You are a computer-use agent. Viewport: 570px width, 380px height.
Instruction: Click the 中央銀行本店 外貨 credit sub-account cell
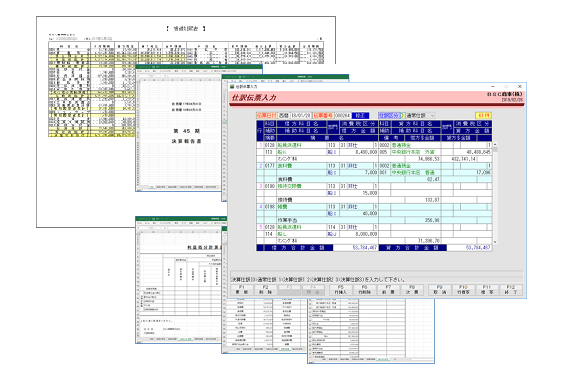point(416,152)
